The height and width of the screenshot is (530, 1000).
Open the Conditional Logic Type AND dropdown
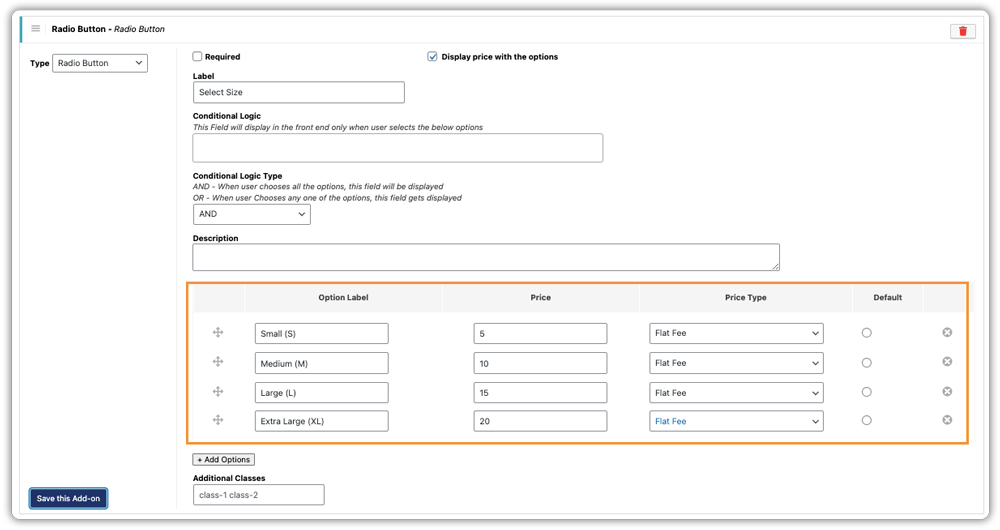click(x=251, y=214)
